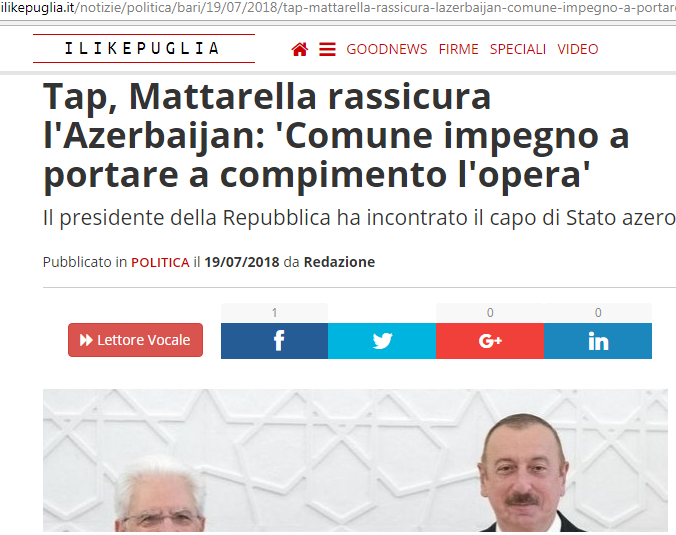Open the VIDEO section
This screenshot has width=676, height=535.
tap(578, 49)
